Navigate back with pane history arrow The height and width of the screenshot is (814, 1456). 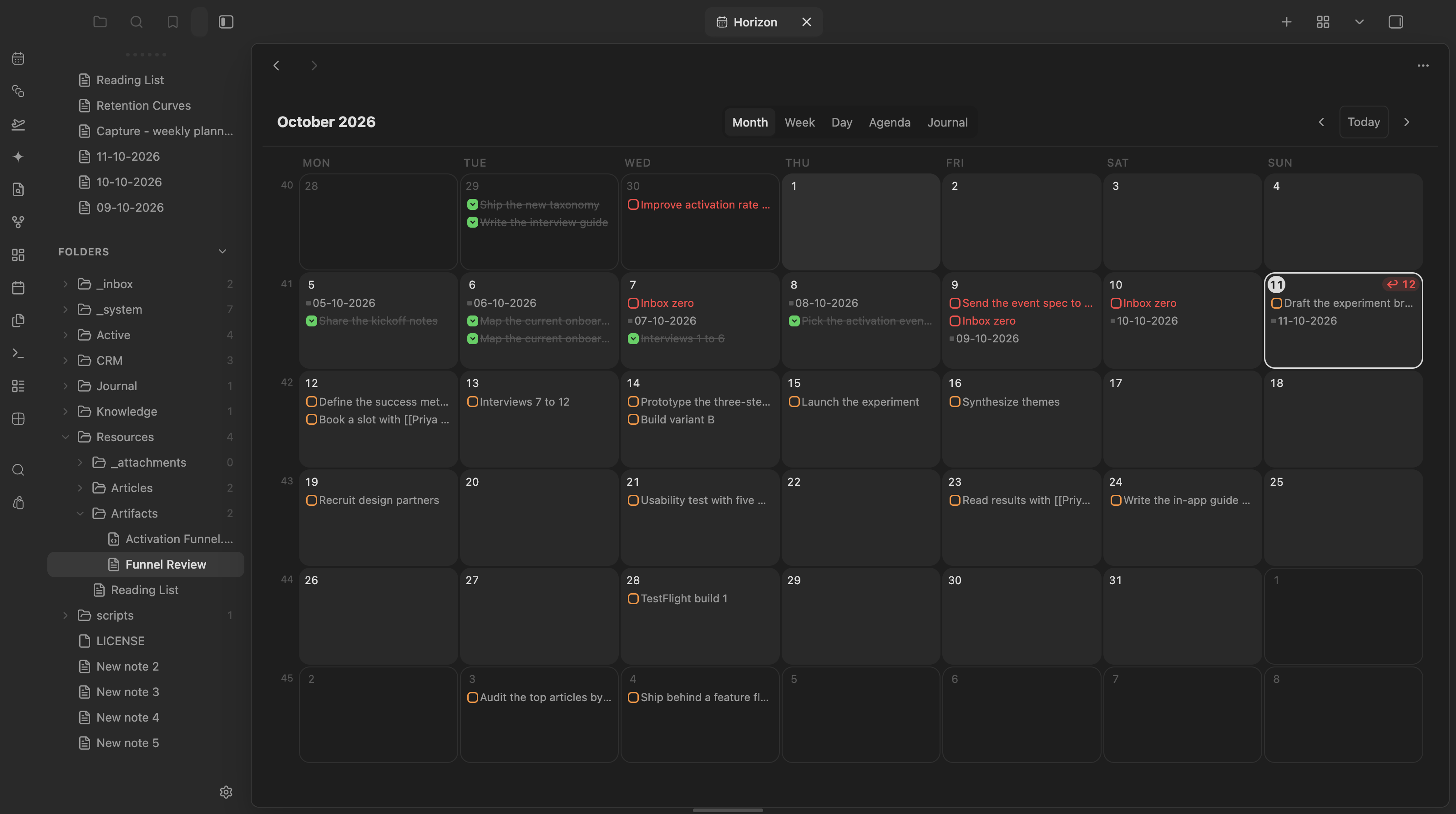pos(276,66)
